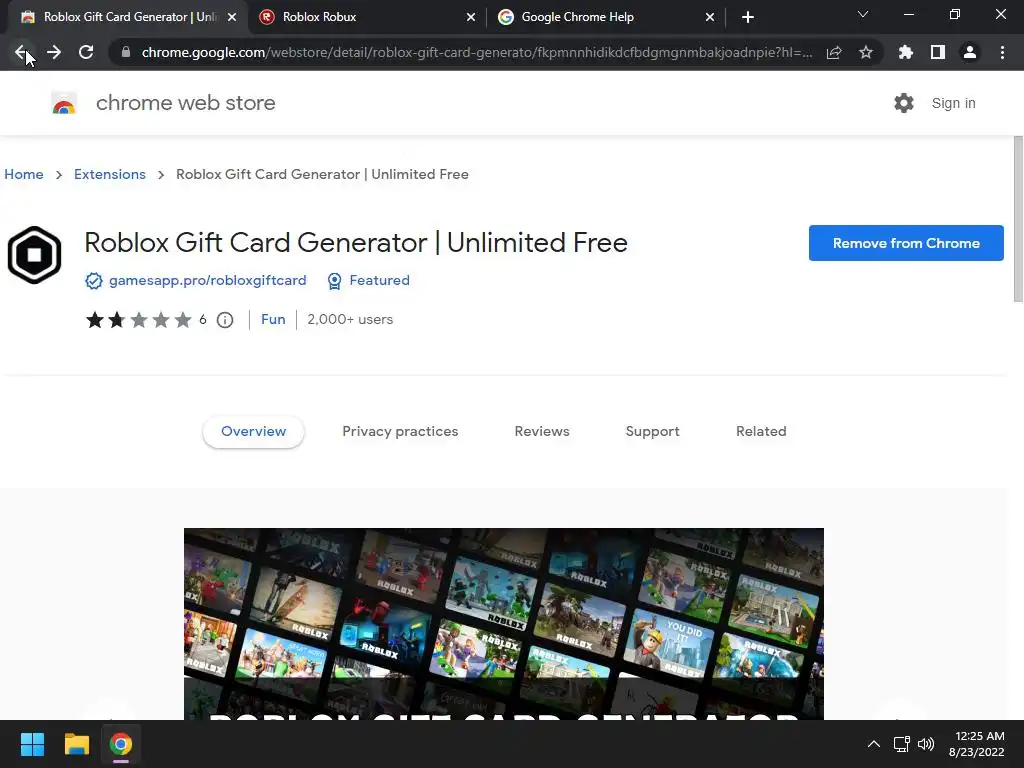Image resolution: width=1024 pixels, height=768 pixels.
Task: Open File Explorer from the taskbar
Action: point(76,744)
